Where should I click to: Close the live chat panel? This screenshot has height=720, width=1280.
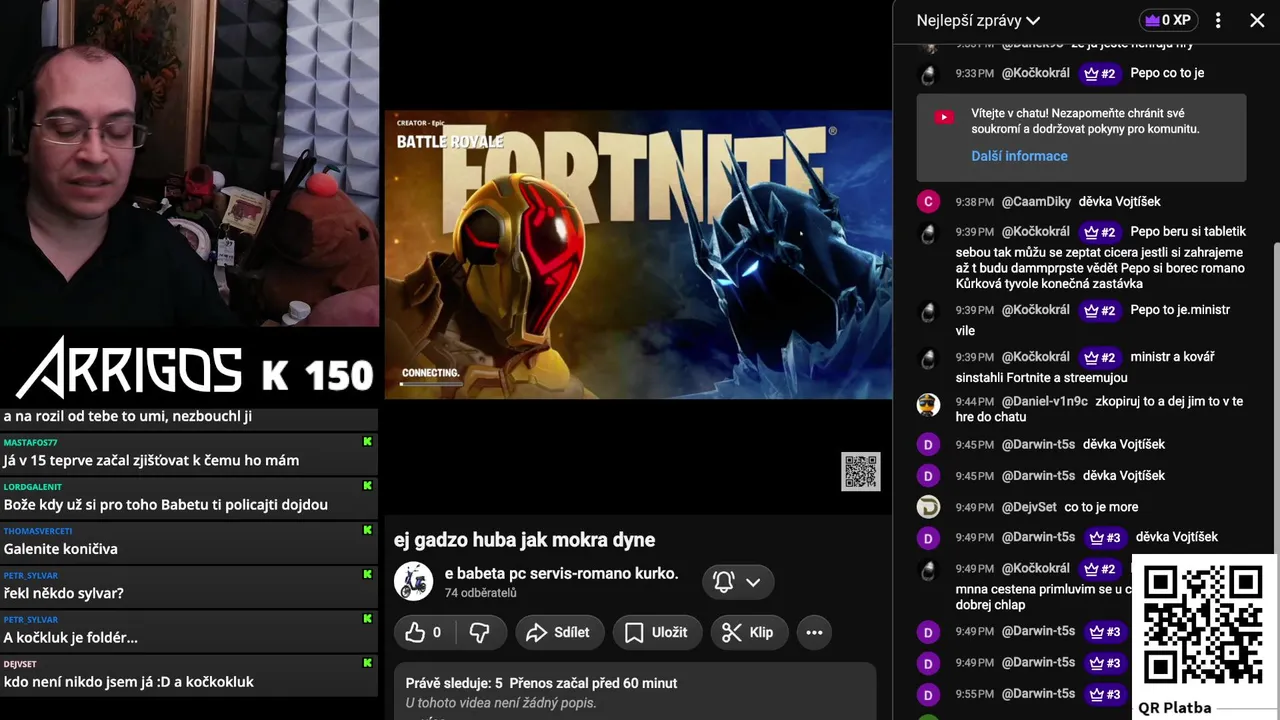1257,20
